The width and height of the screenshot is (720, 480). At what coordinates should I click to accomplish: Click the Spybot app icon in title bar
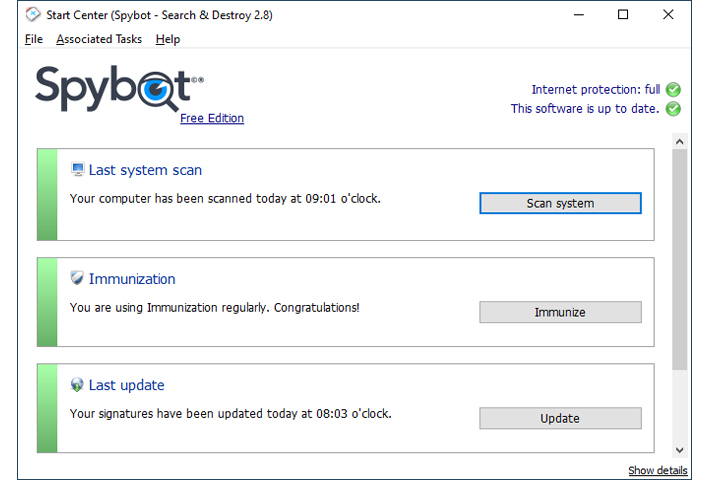pyautogui.click(x=33, y=15)
